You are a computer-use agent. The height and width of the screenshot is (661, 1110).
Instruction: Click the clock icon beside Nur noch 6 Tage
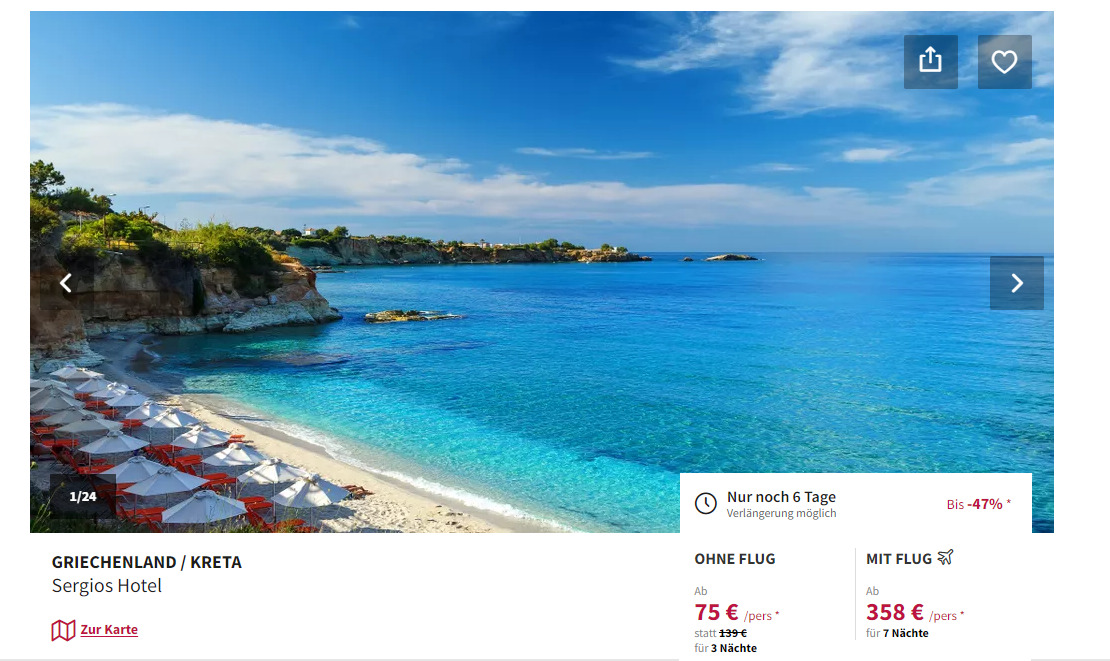click(706, 503)
